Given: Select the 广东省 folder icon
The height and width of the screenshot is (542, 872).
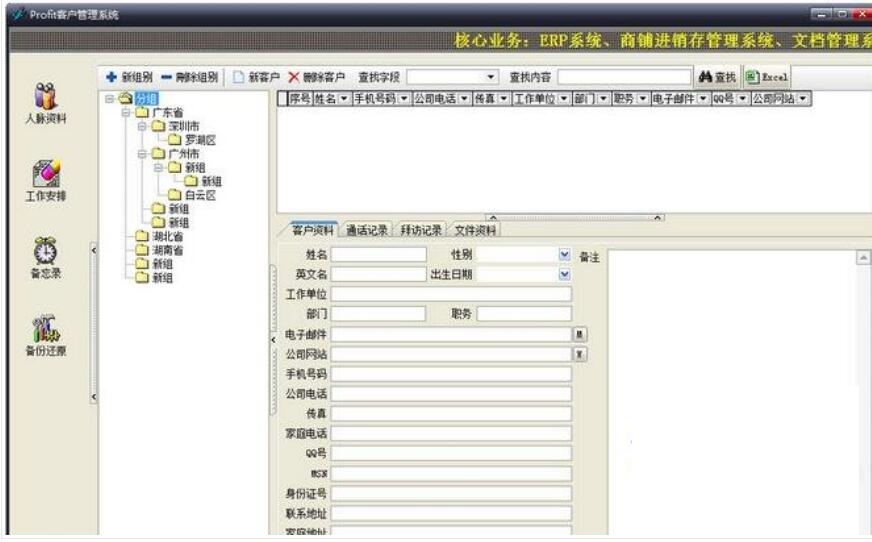Looking at the screenshot, I should (142, 112).
